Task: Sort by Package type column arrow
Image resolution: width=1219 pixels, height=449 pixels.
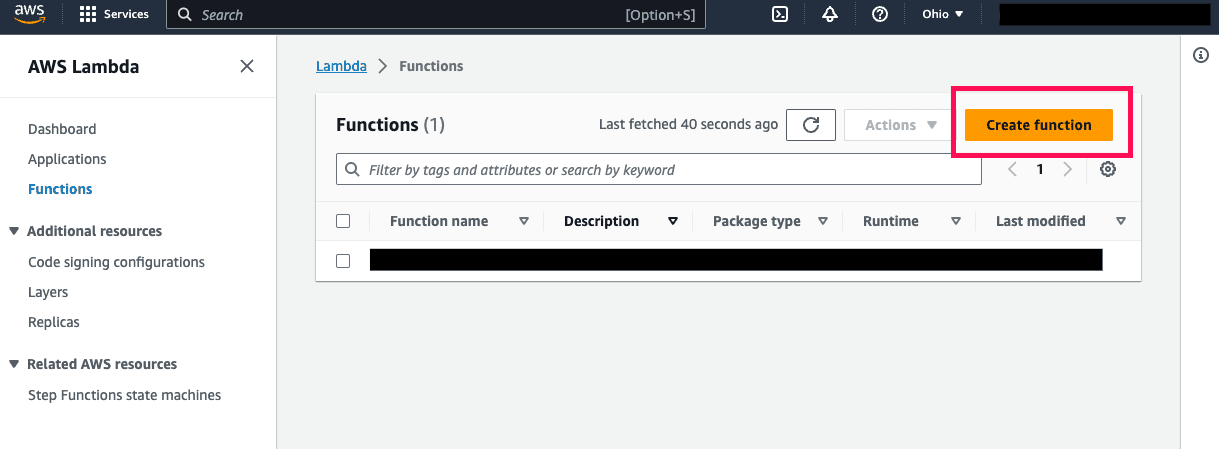Action: tap(823, 221)
